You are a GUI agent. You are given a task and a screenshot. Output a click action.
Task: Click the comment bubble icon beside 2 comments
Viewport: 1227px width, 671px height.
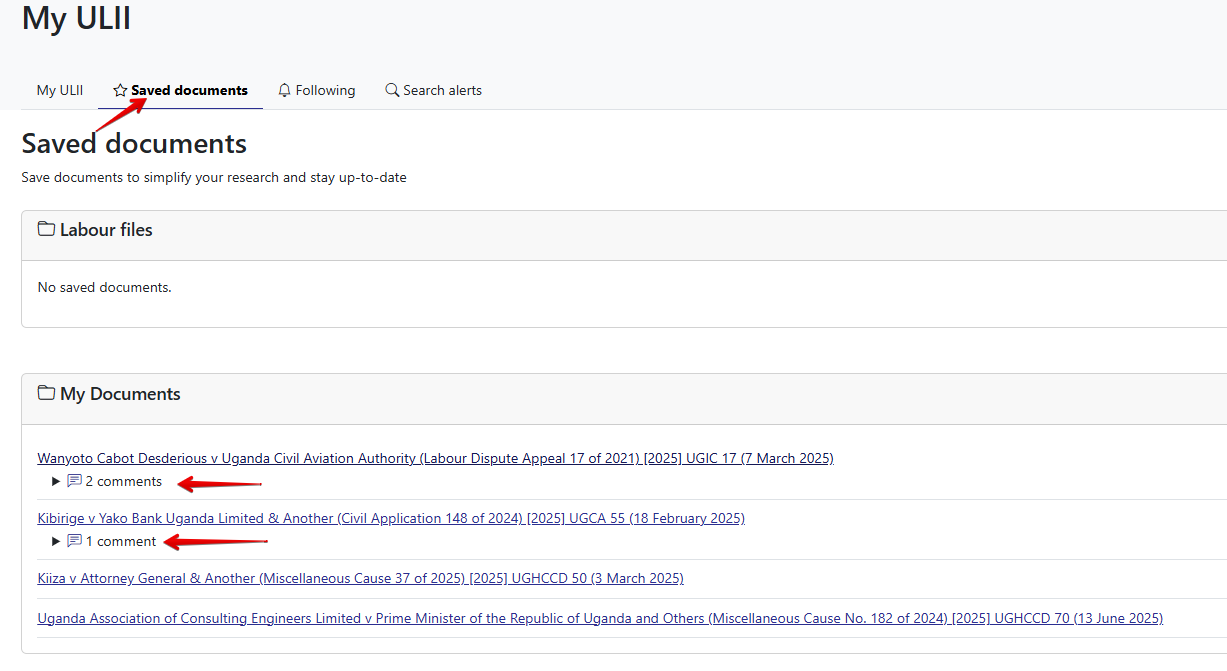[x=74, y=482]
